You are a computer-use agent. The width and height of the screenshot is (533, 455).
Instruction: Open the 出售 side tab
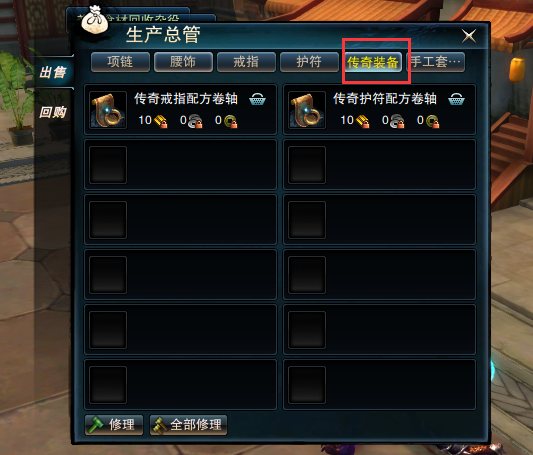pos(53,72)
